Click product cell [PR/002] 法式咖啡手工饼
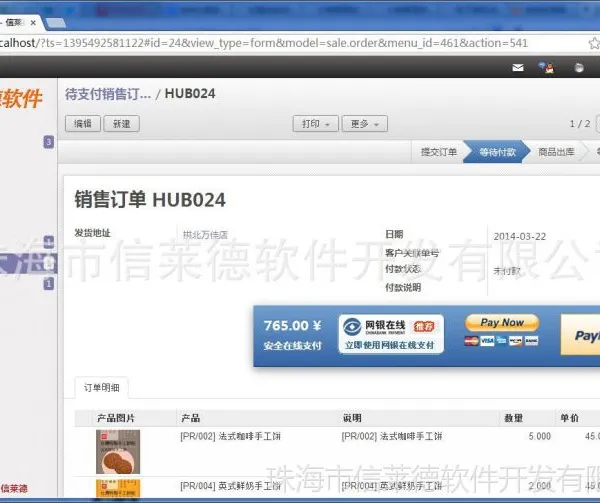Image resolution: width=600 pixels, height=503 pixels. (x=230, y=436)
